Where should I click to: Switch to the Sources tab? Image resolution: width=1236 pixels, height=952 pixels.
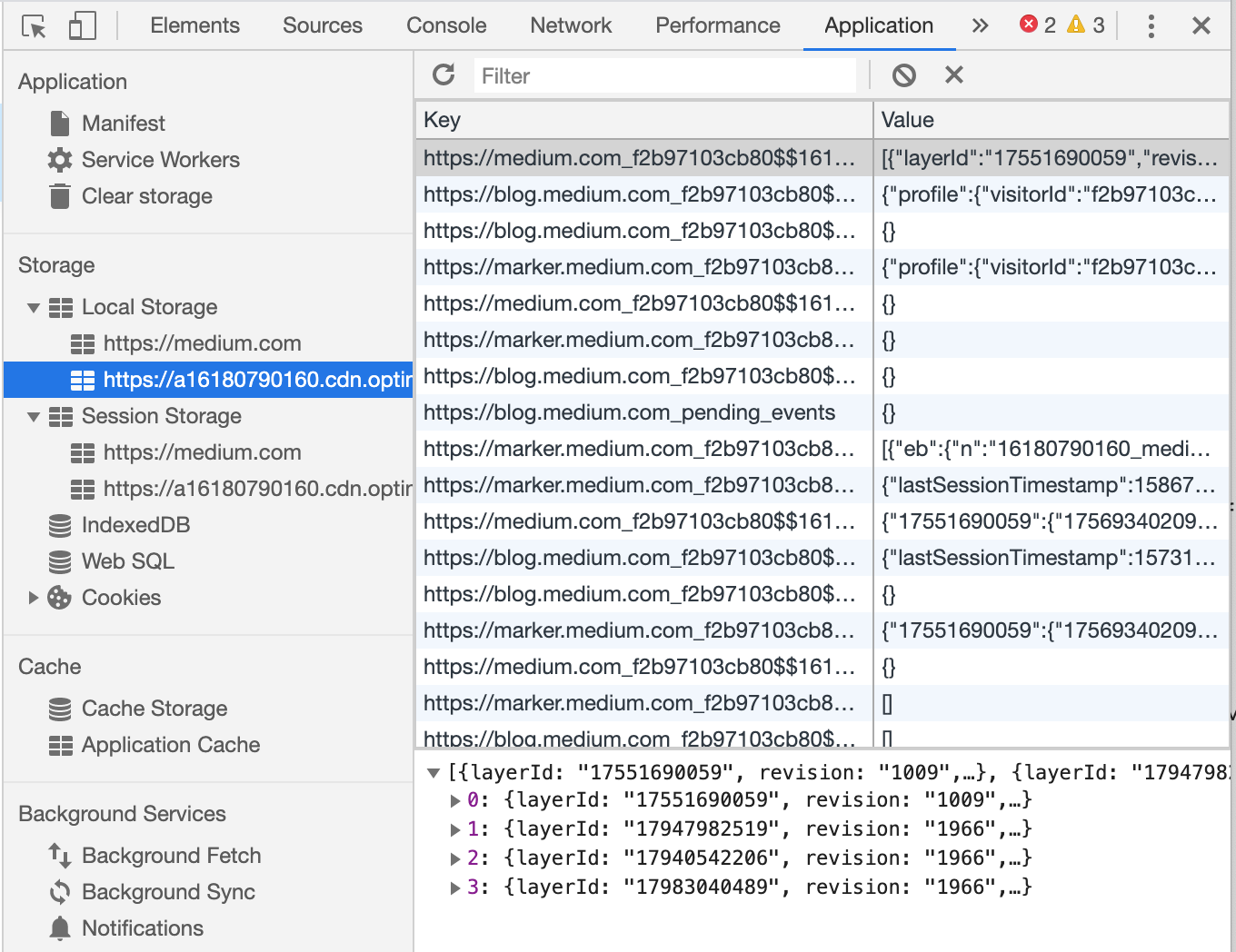point(323,25)
